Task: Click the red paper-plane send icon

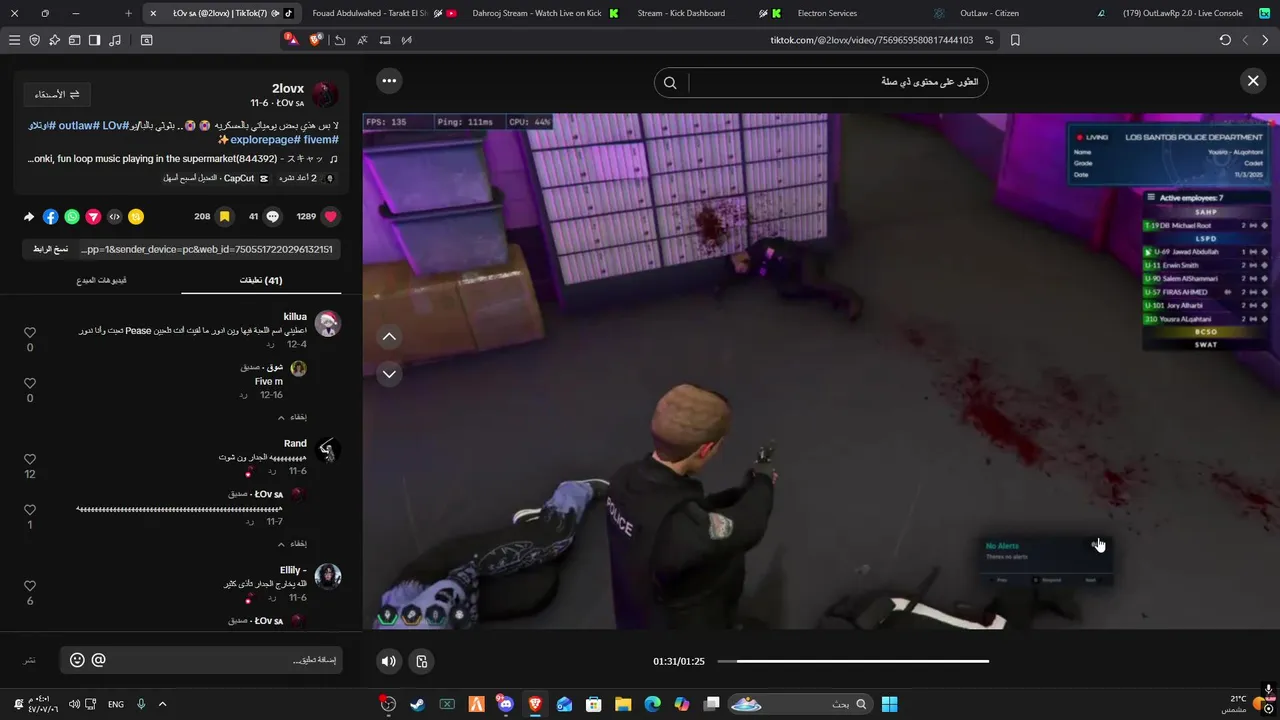Action: click(x=93, y=217)
